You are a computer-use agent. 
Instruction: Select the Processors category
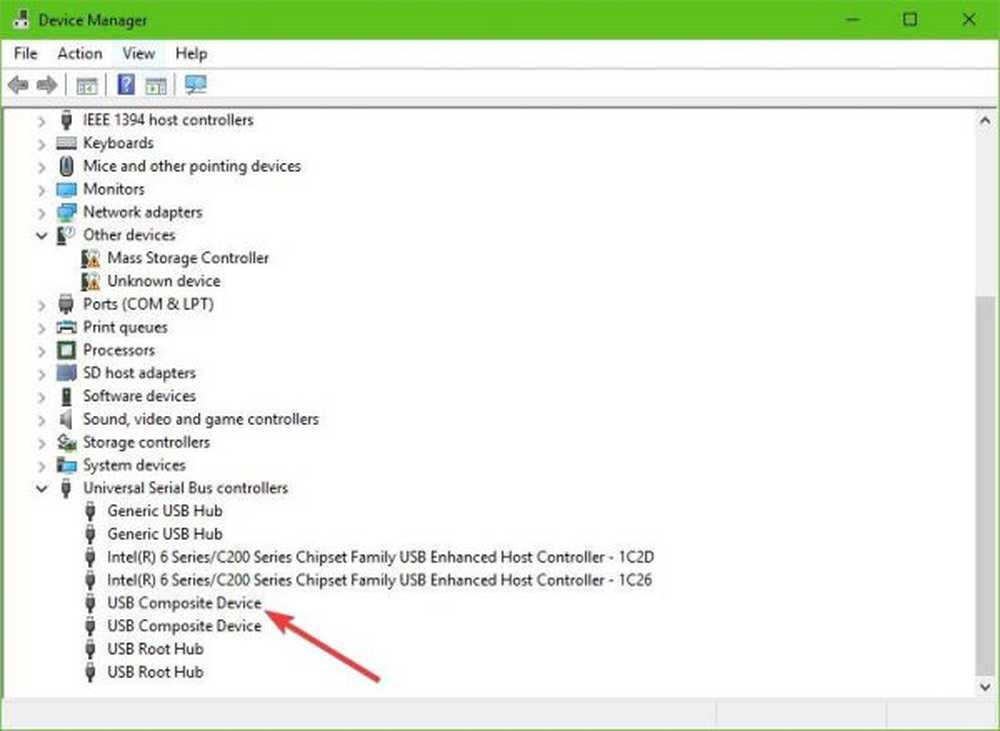[x=118, y=350]
